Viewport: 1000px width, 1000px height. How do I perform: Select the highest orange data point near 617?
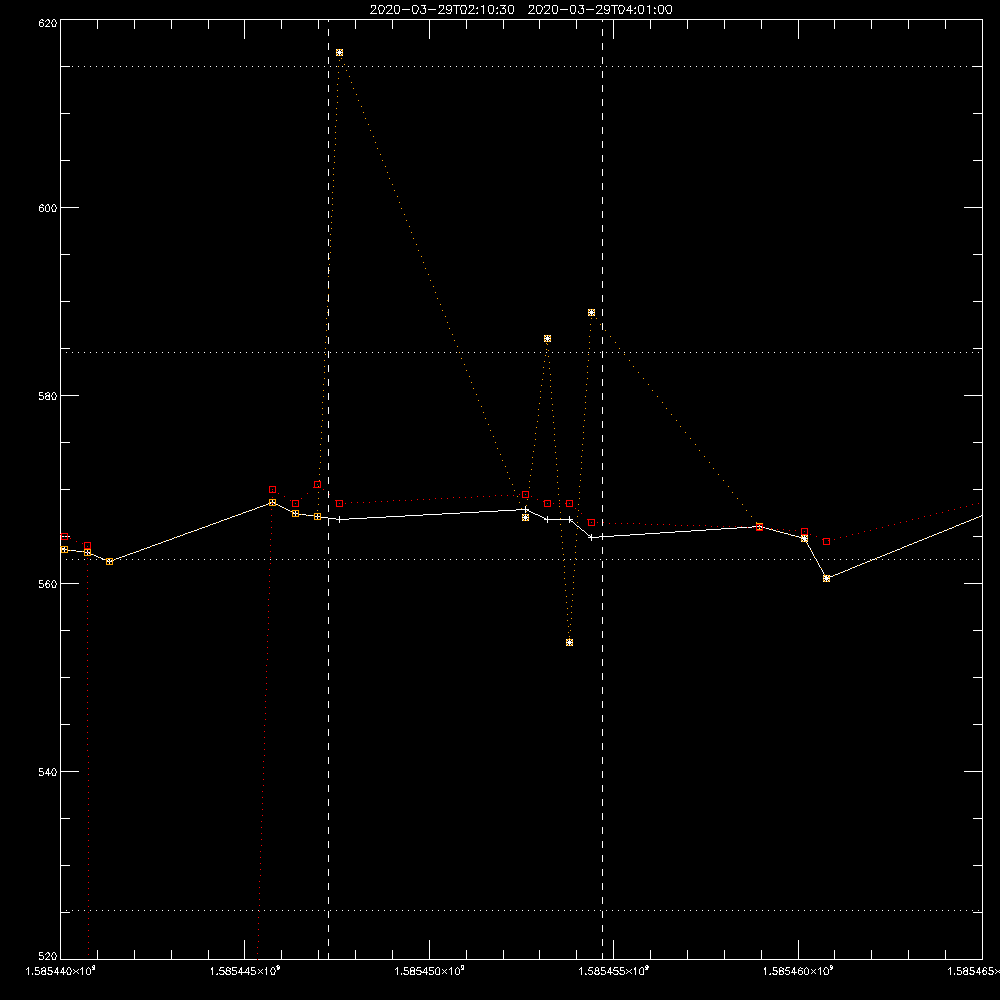[x=339, y=53]
